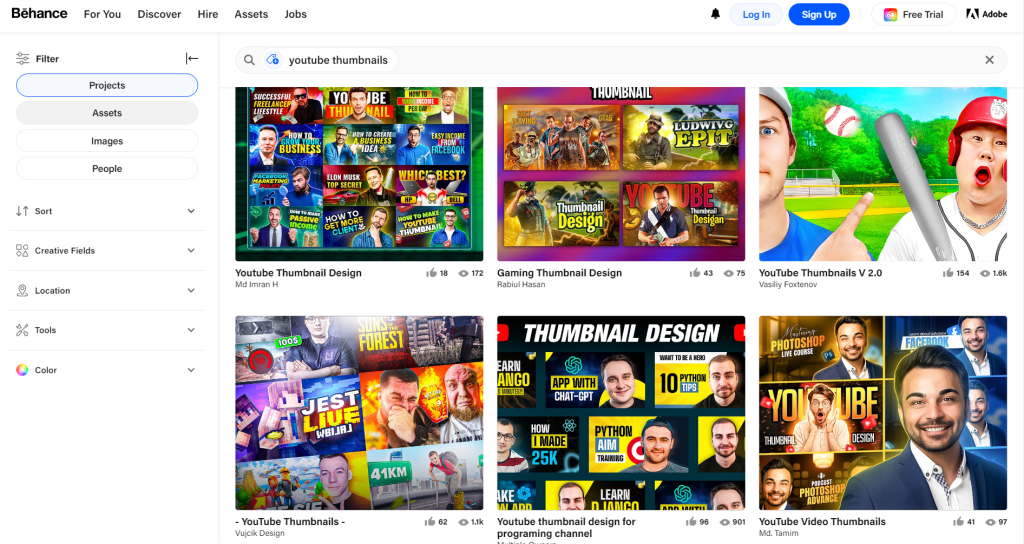
Task: Click Youtube thumbnail design for programing channel title
Action: pyautogui.click(x=566, y=528)
